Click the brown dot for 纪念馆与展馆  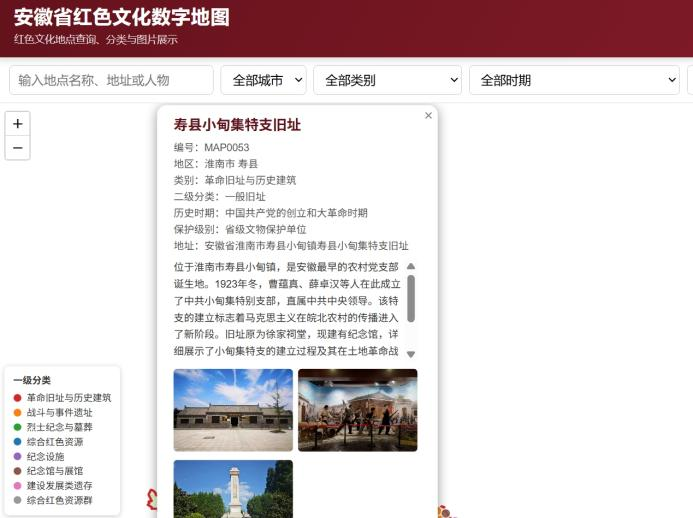18,471
